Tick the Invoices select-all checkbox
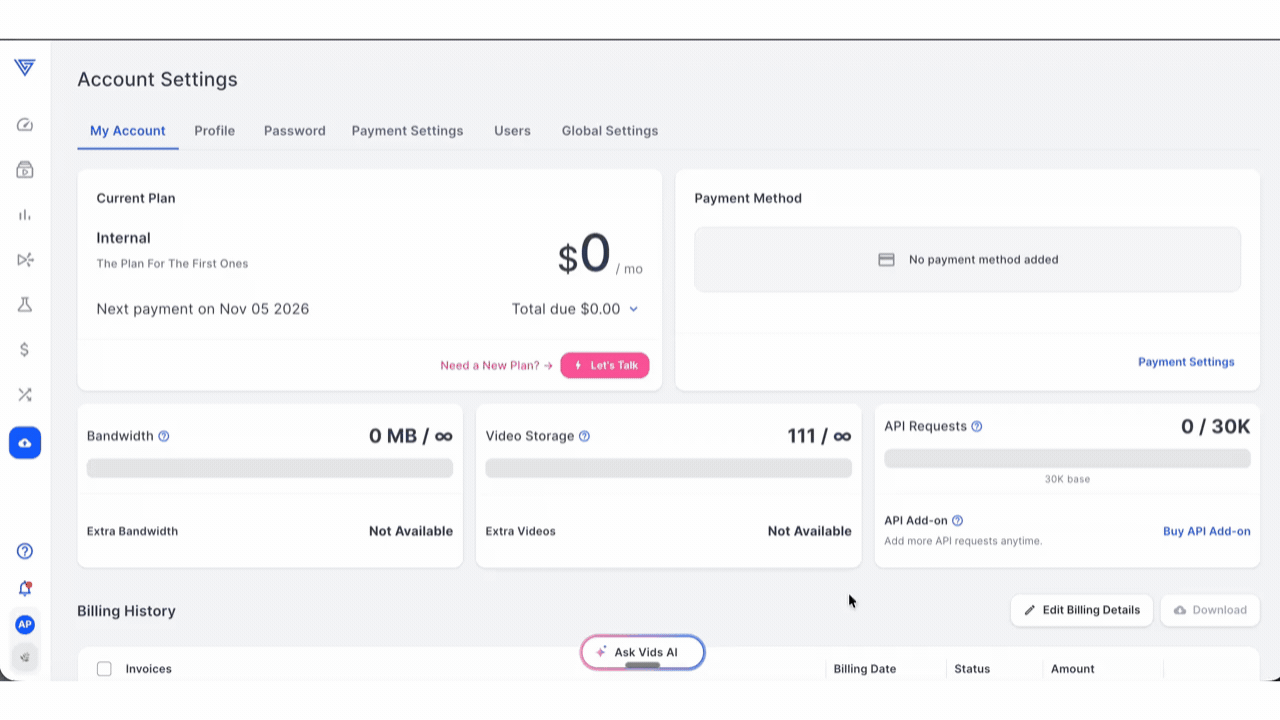The image size is (1280, 720). coord(104,669)
